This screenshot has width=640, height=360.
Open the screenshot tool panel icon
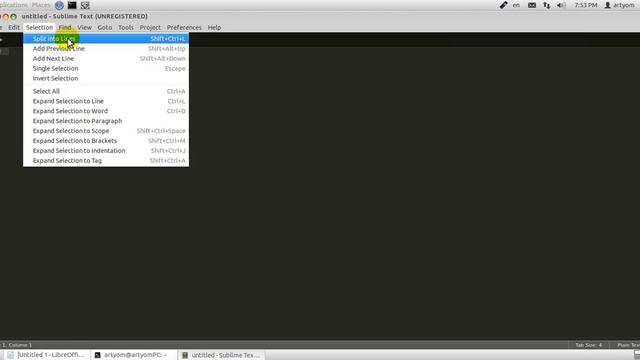(85, 5)
